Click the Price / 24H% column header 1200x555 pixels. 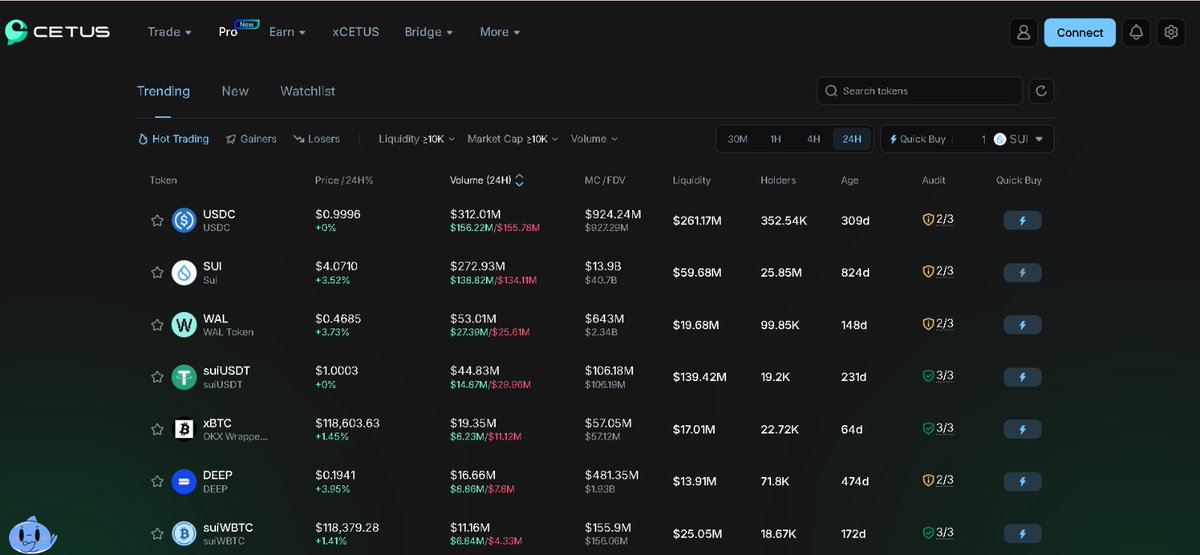(344, 181)
